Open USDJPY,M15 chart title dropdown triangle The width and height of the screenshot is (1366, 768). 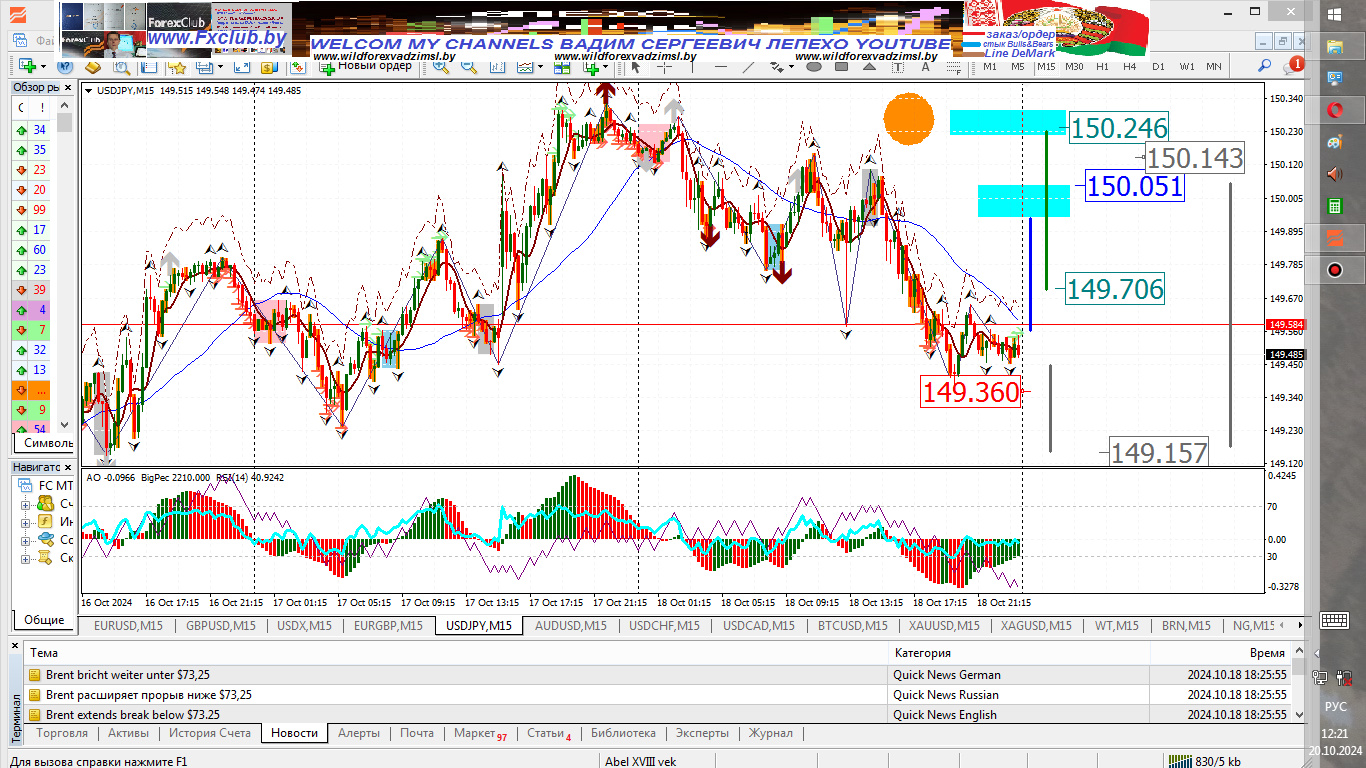89,90
